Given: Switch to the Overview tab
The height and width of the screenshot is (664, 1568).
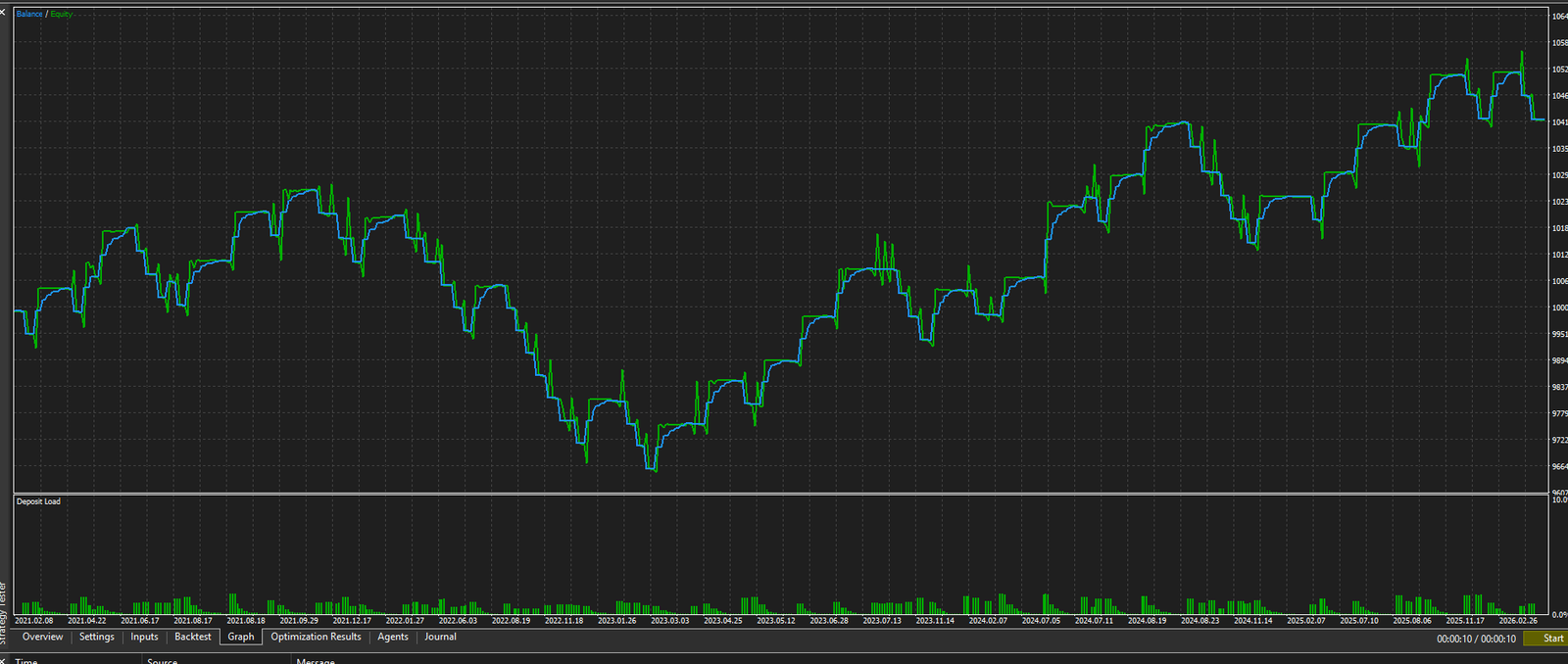Looking at the screenshot, I should pyautogui.click(x=43, y=637).
